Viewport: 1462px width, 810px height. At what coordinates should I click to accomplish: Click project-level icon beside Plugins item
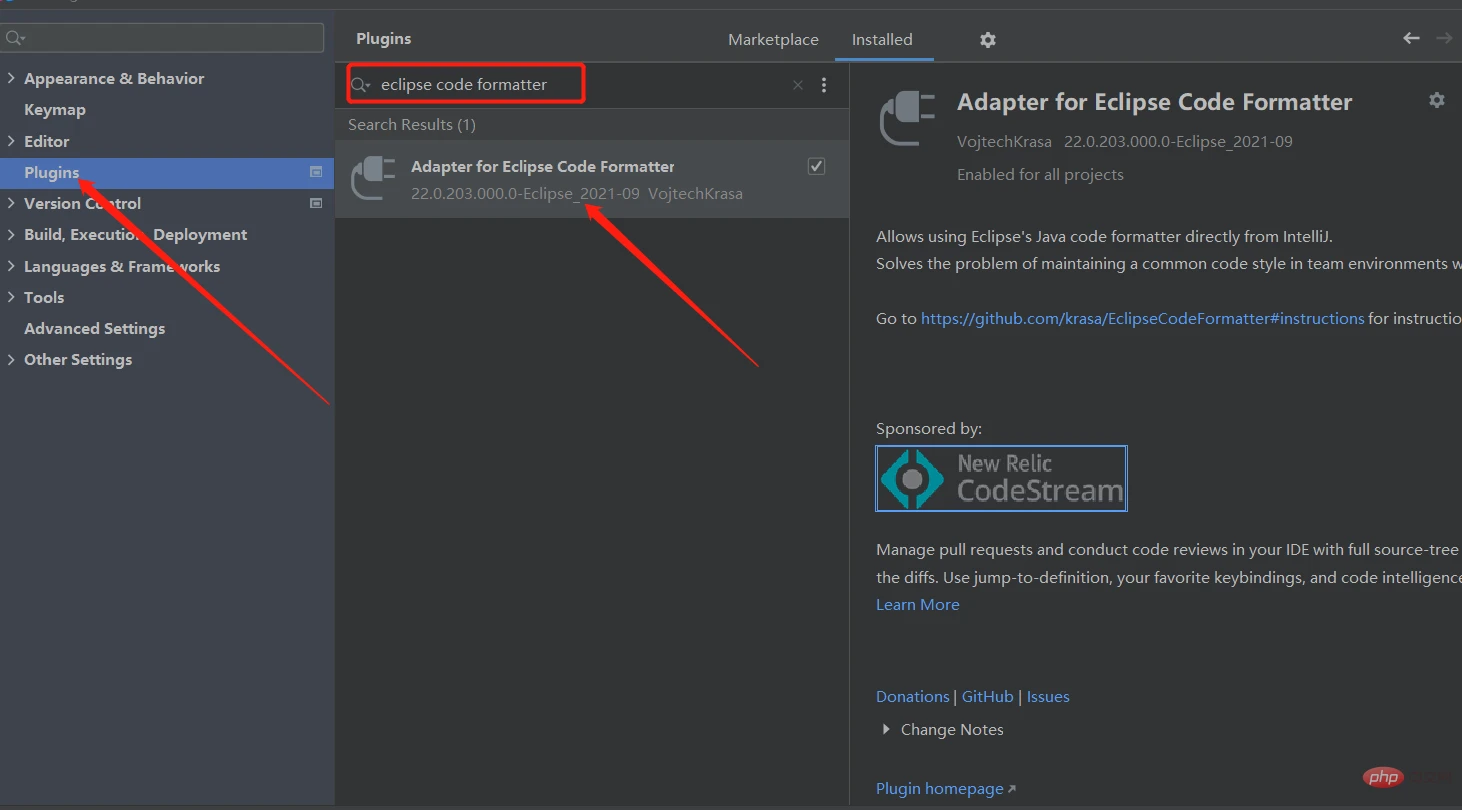[316, 172]
